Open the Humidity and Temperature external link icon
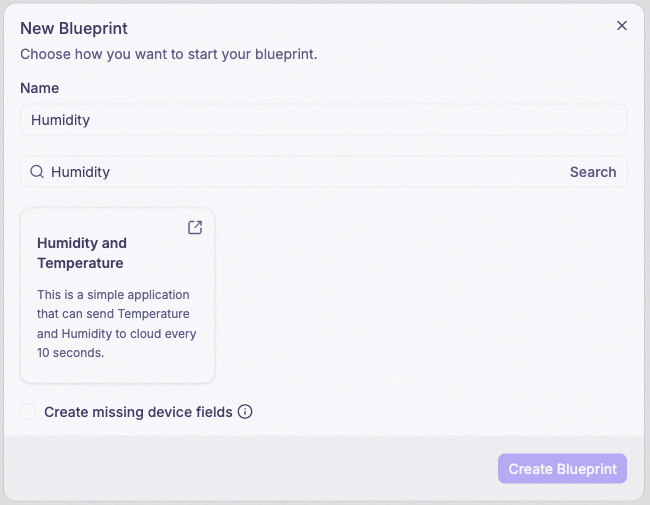The width and height of the screenshot is (650, 505). click(195, 227)
